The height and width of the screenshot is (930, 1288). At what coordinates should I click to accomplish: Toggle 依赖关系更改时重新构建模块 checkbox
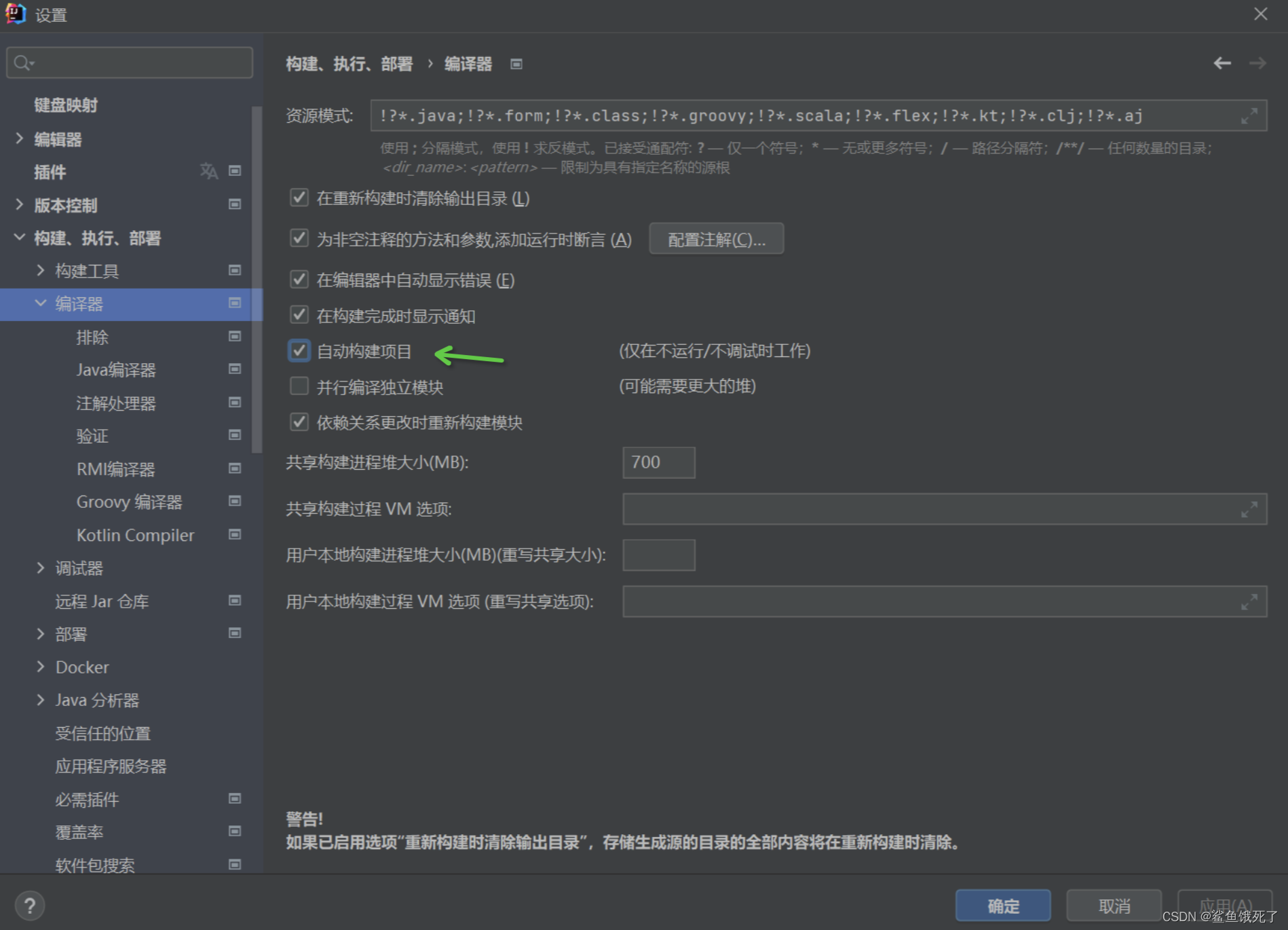coord(299,422)
